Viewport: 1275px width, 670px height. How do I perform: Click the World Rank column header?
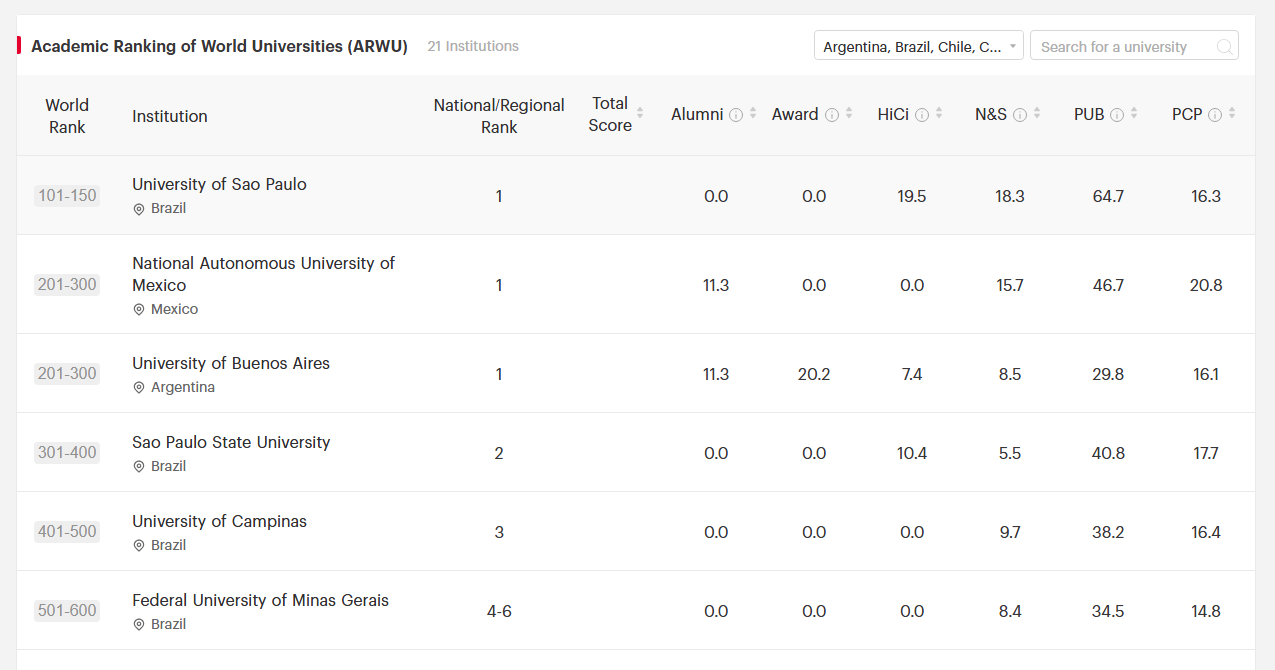(x=67, y=116)
